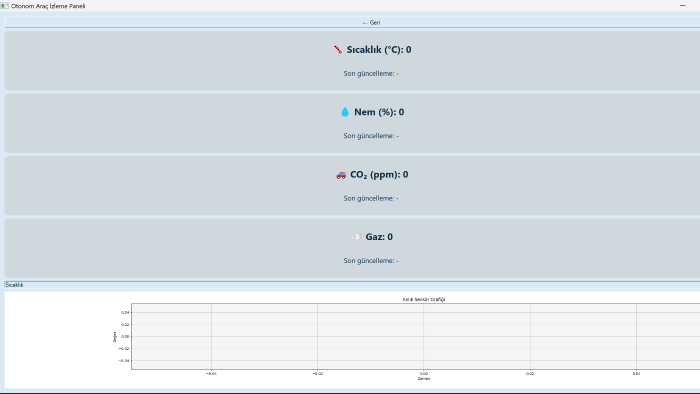700x394 pixels.
Task: Select the 'Sıcaklık (°C): 0' reading text
Action: click(x=379, y=50)
